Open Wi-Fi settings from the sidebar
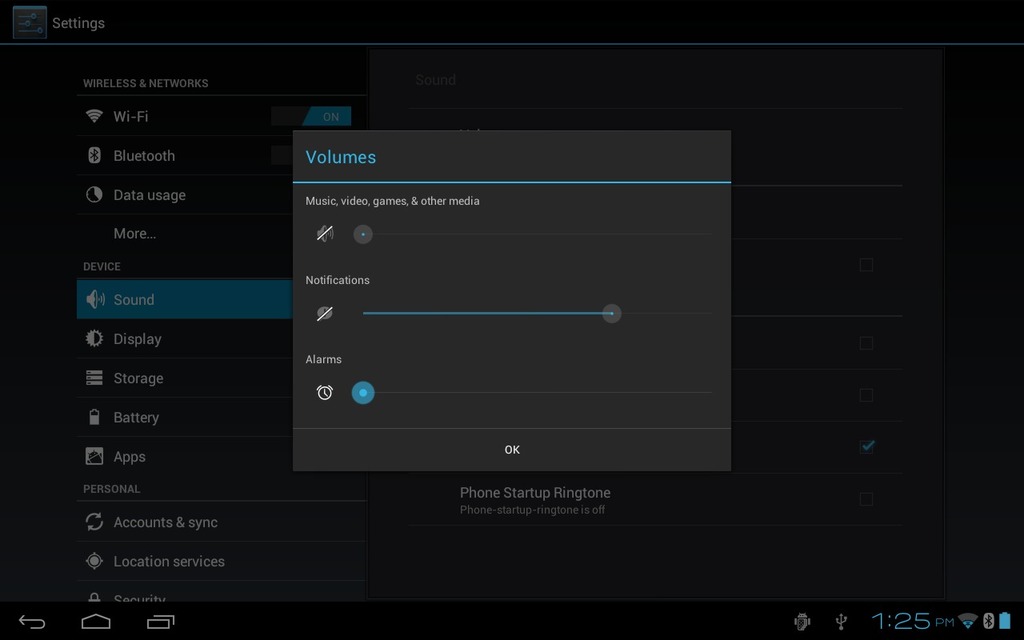Viewport: 1024px width, 640px height. 221,116
